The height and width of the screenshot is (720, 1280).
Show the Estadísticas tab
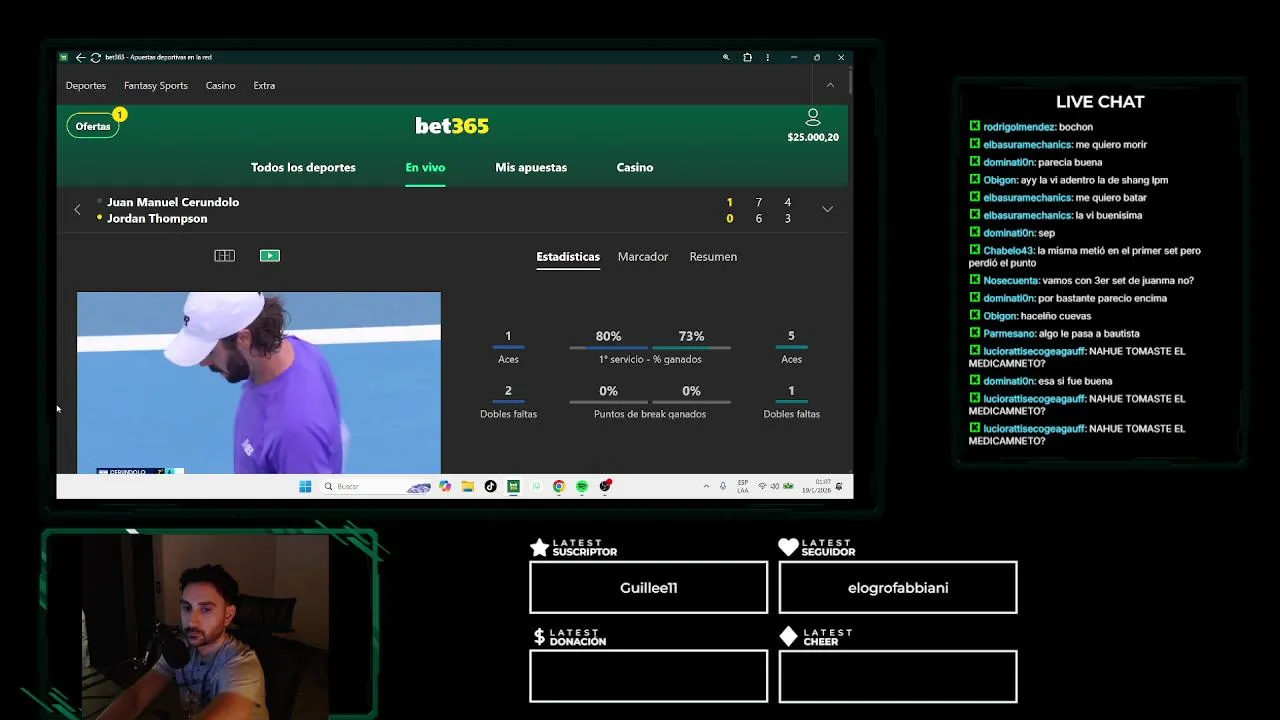[568, 257]
